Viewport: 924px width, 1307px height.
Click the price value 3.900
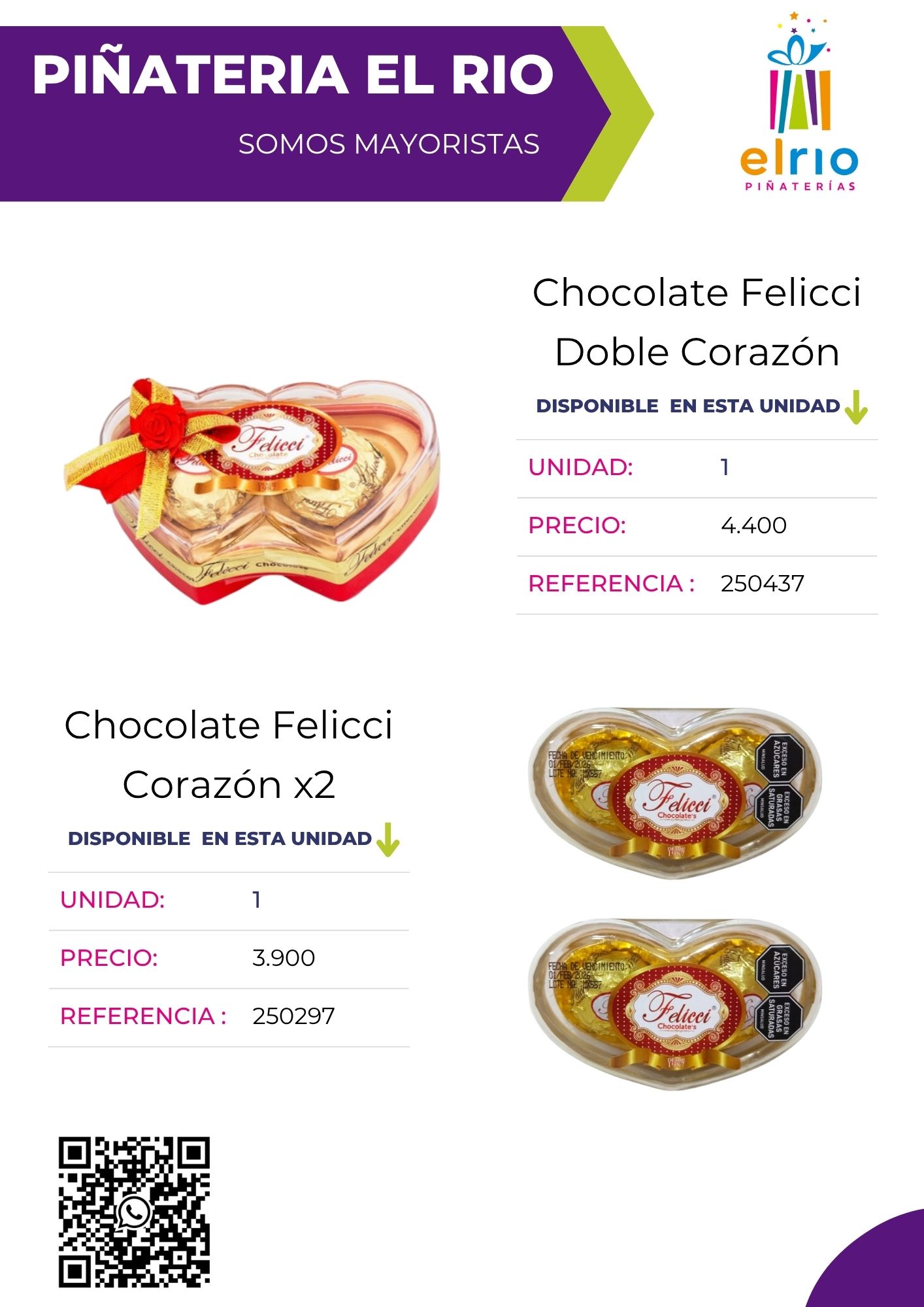pos(284,958)
